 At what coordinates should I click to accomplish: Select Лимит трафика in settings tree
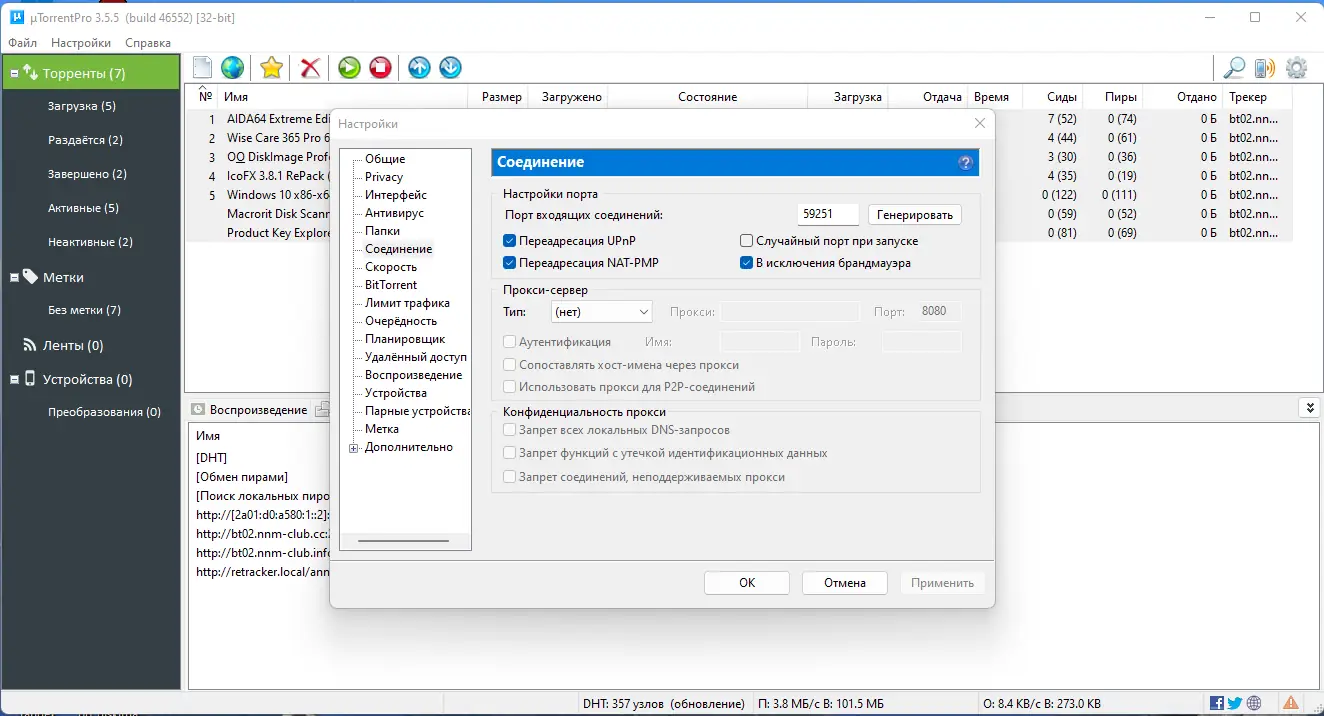point(407,303)
